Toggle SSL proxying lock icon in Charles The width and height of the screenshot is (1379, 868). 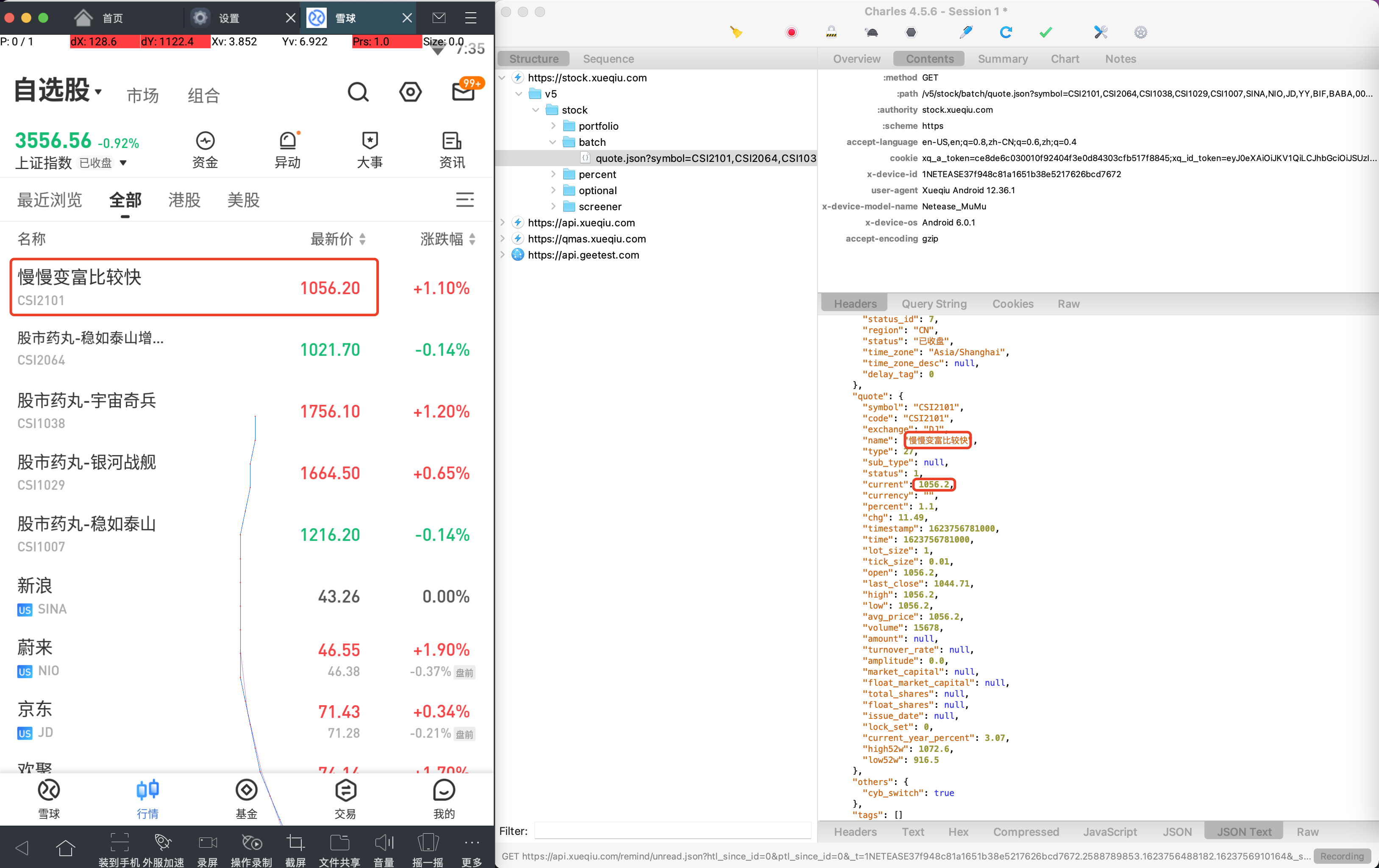click(831, 32)
